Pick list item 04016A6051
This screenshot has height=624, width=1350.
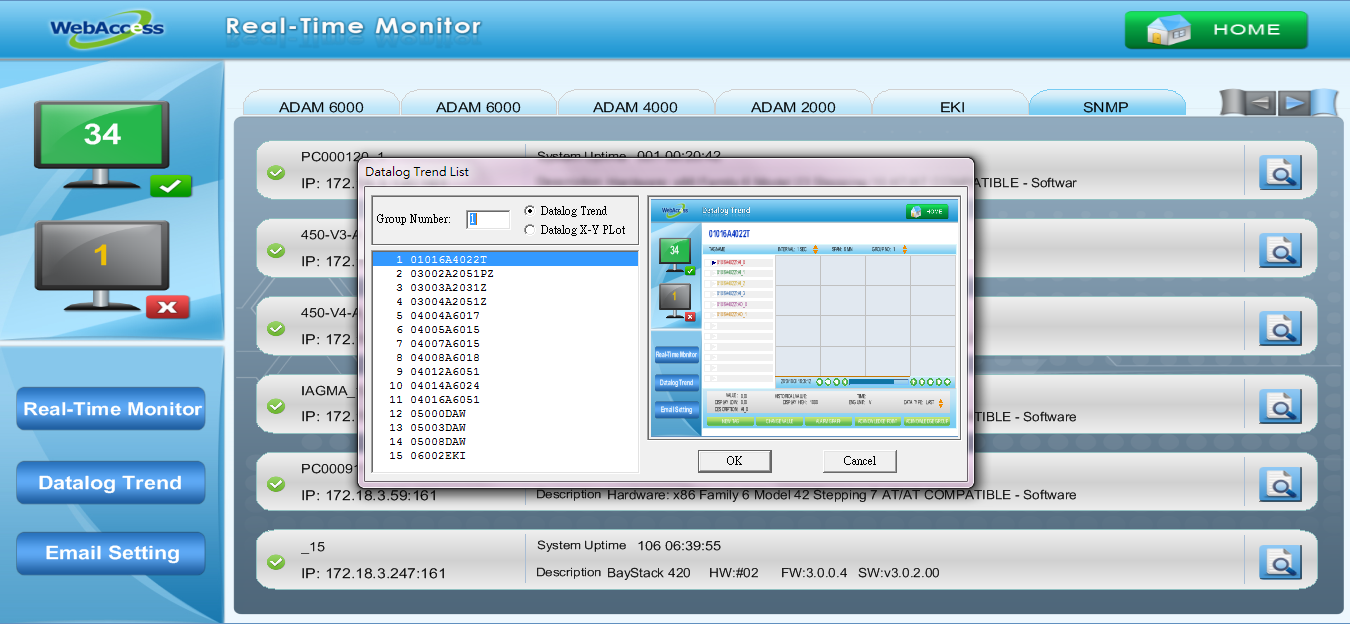click(505, 400)
